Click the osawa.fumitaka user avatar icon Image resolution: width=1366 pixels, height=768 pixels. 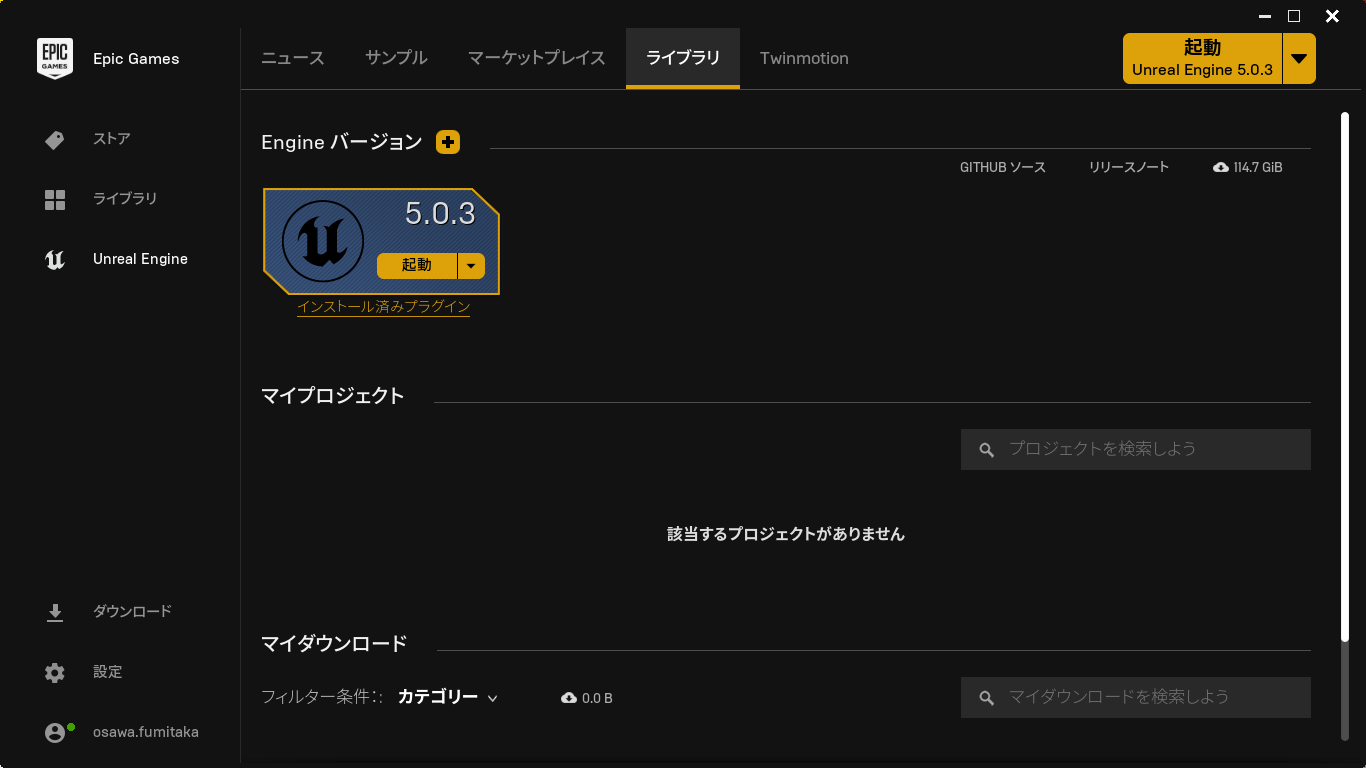(x=55, y=733)
